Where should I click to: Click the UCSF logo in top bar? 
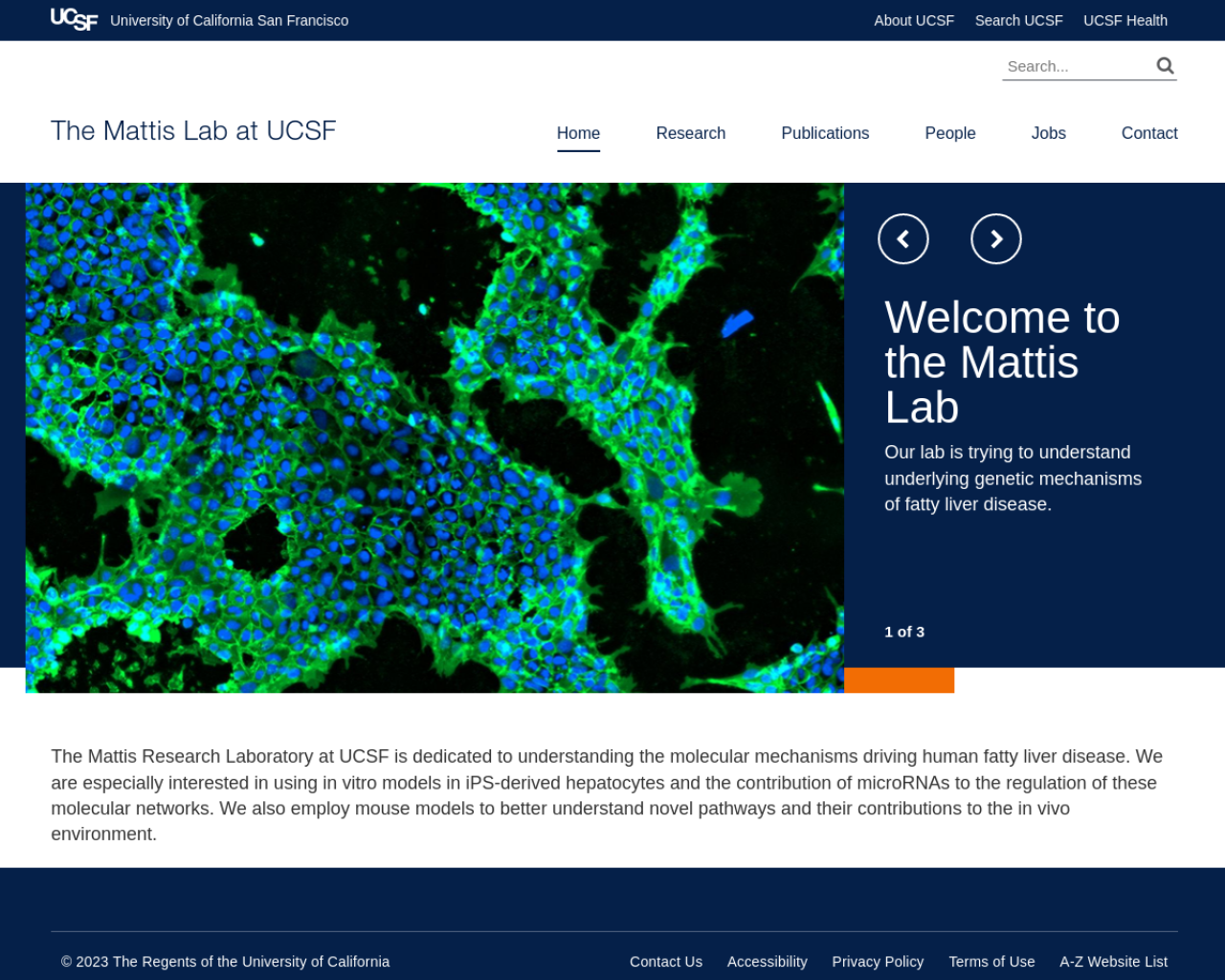[x=74, y=20]
